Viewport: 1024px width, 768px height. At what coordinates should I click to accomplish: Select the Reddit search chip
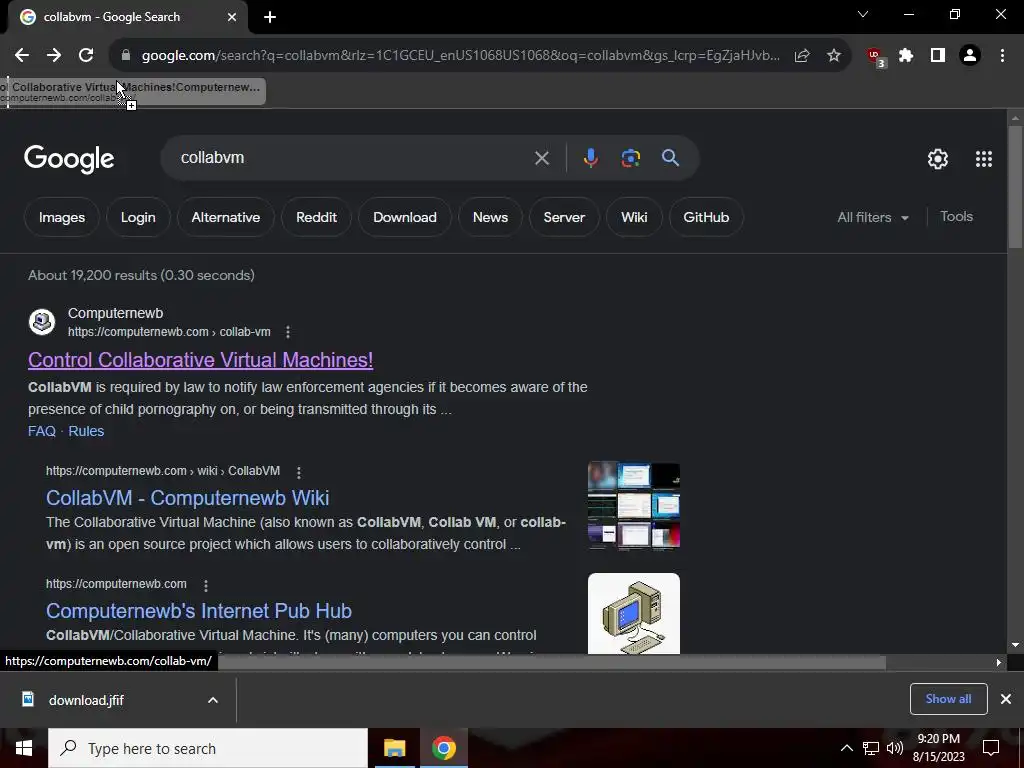click(316, 217)
